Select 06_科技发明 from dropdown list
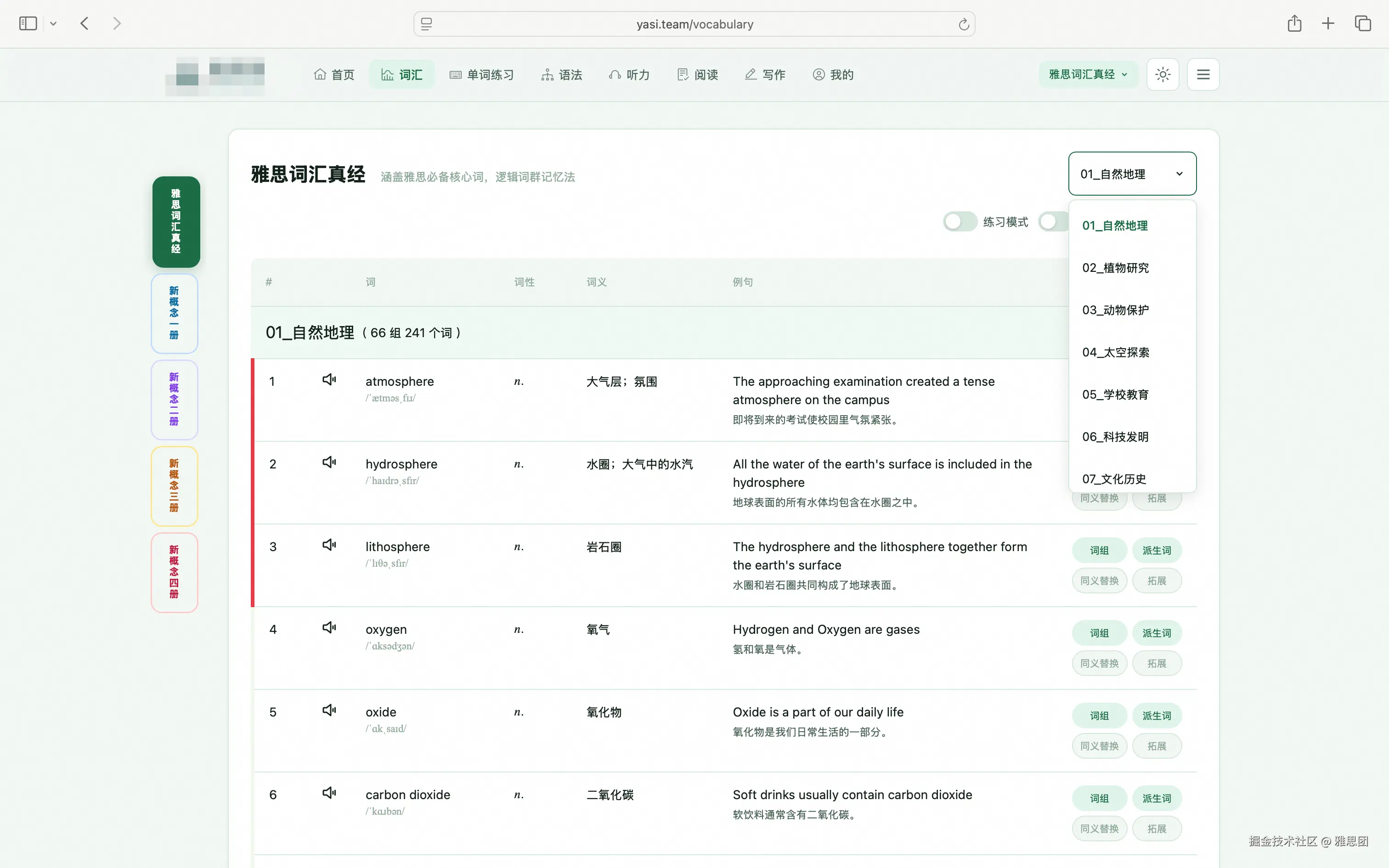Screen dimensions: 1389x868 [x=1132, y=437]
